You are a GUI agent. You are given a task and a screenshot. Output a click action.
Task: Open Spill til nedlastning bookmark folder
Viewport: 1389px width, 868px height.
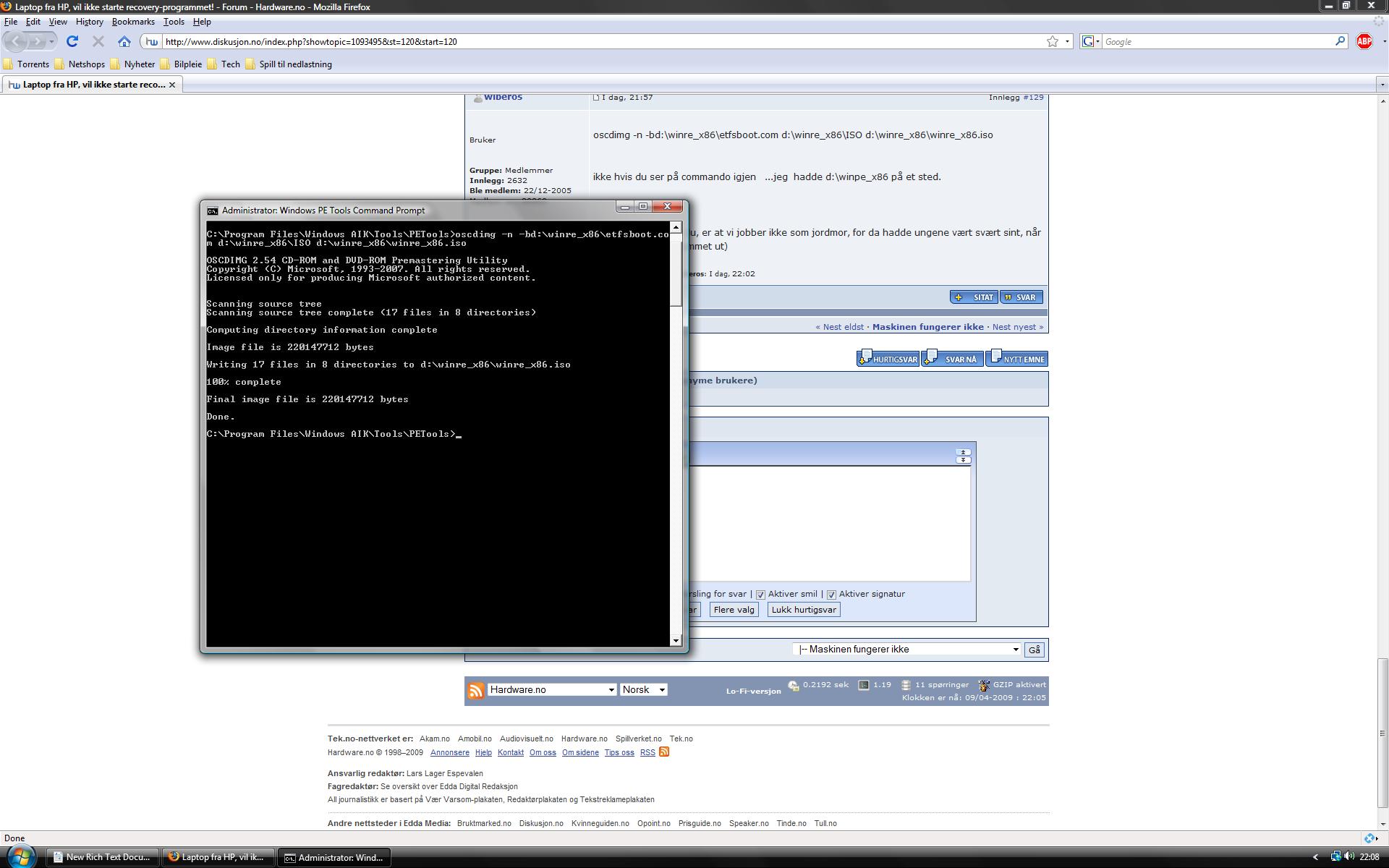click(289, 64)
